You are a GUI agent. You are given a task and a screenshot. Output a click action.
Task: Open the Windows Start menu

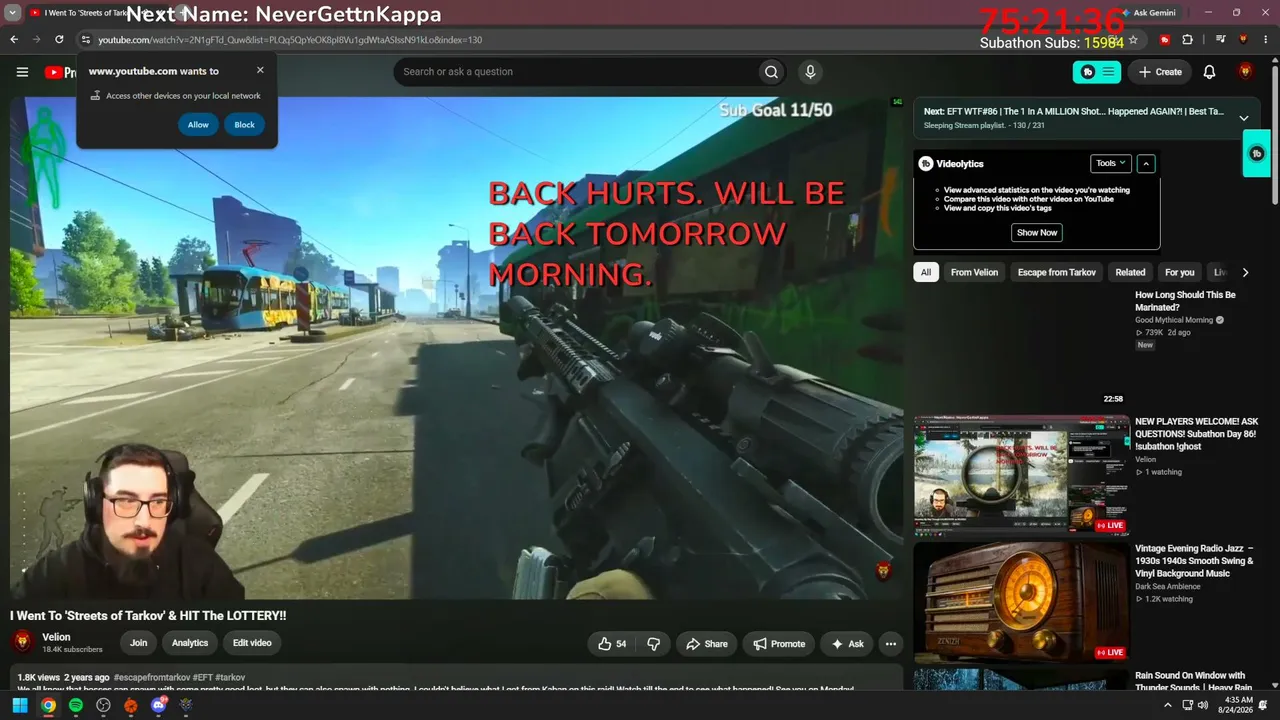(x=20, y=706)
